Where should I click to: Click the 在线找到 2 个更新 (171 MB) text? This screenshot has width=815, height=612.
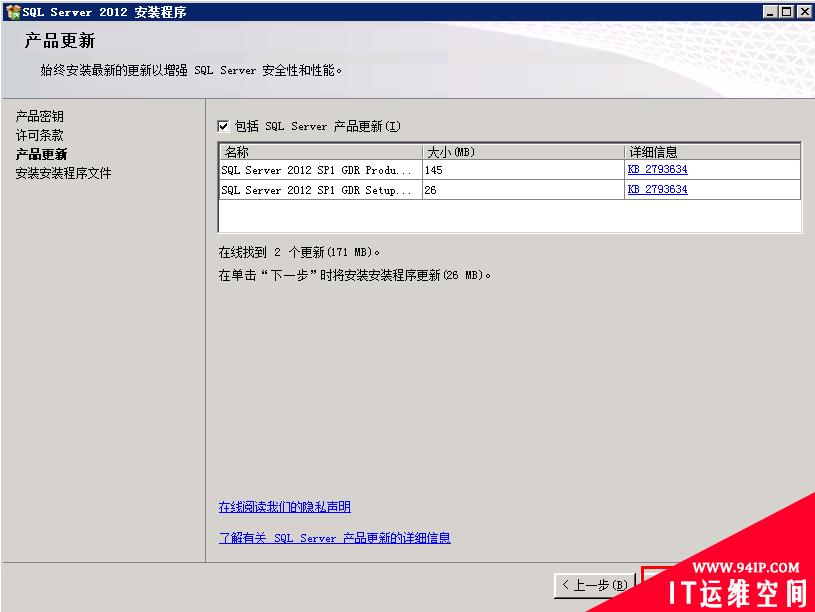299,252
